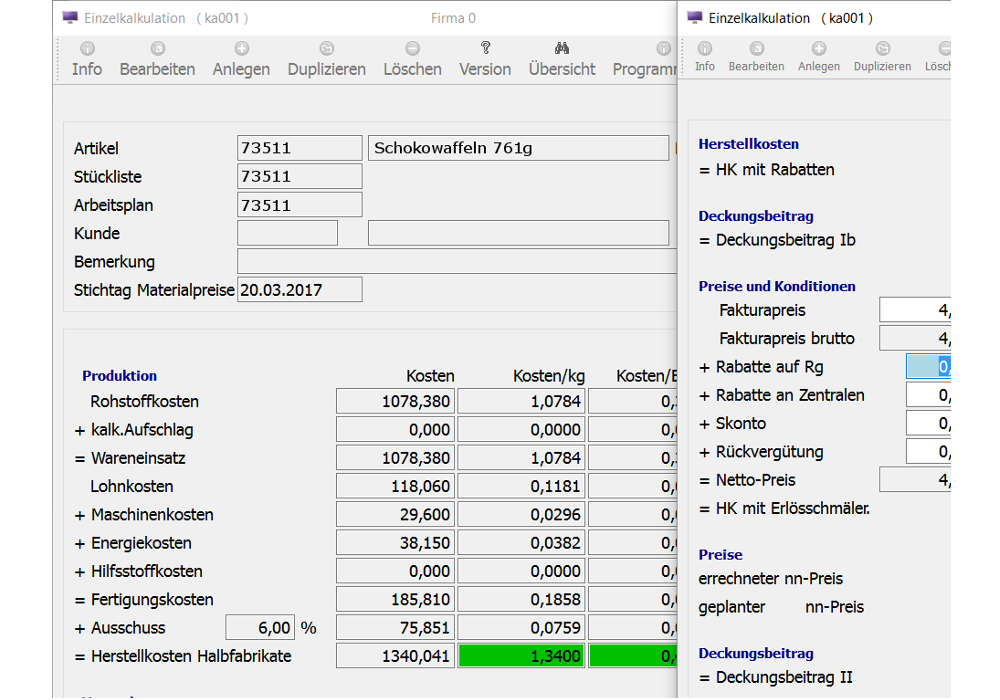Click the Artikel number field
The width and height of the screenshot is (1000, 700).
point(300,148)
